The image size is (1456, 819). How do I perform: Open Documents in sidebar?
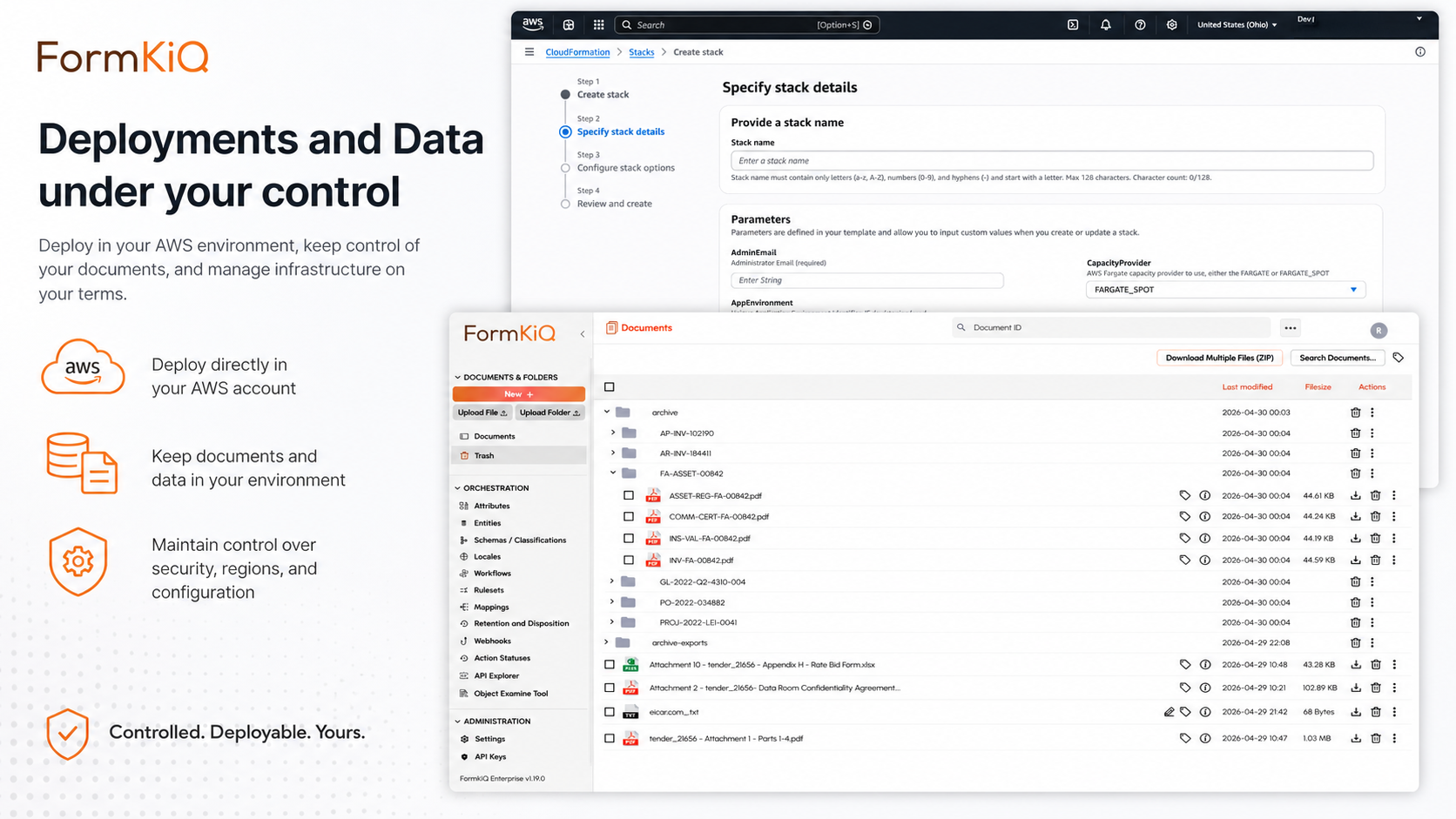[494, 436]
